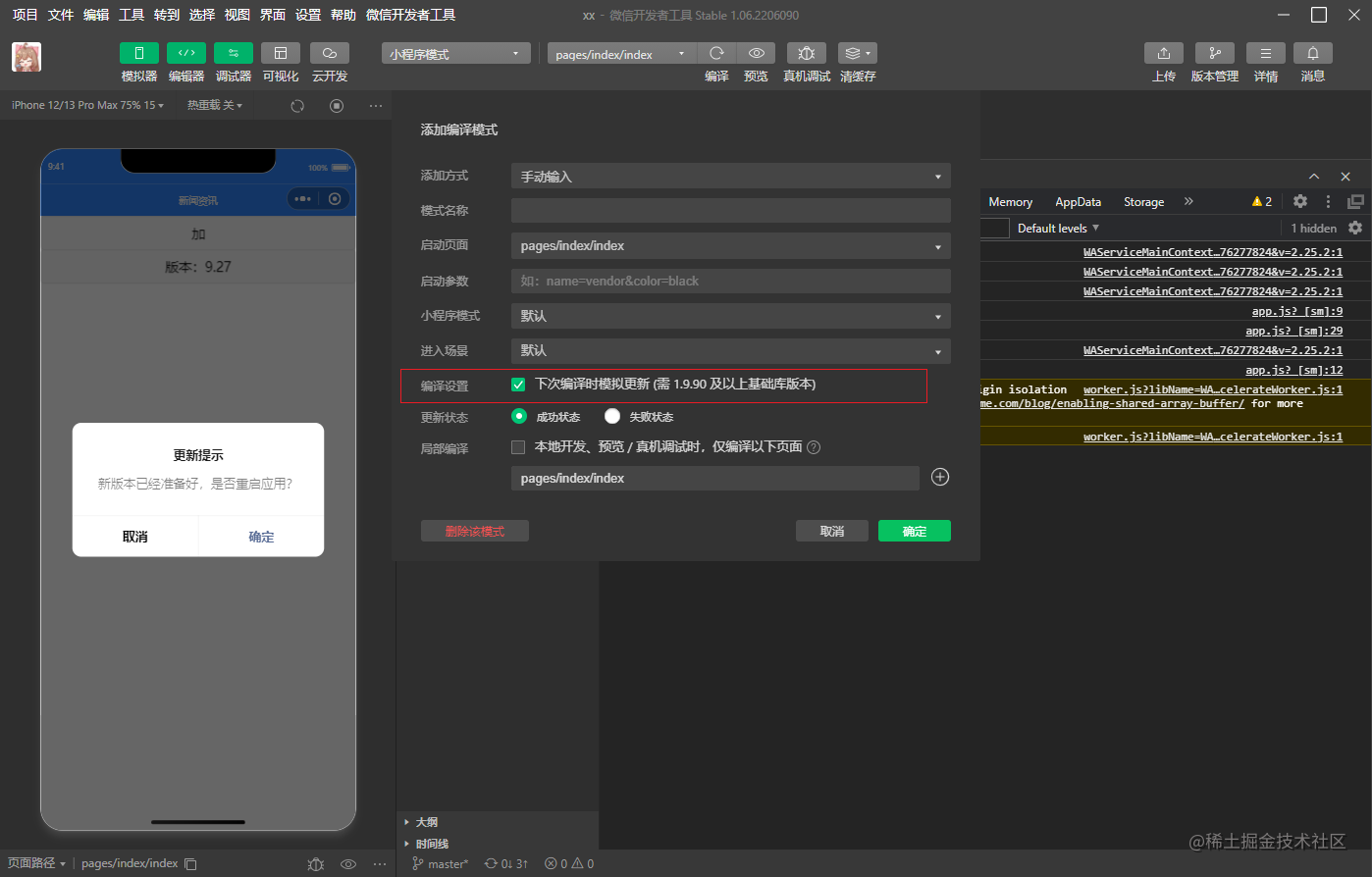
Task: Switch to the Storage tab
Action: pyautogui.click(x=1143, y=201)
